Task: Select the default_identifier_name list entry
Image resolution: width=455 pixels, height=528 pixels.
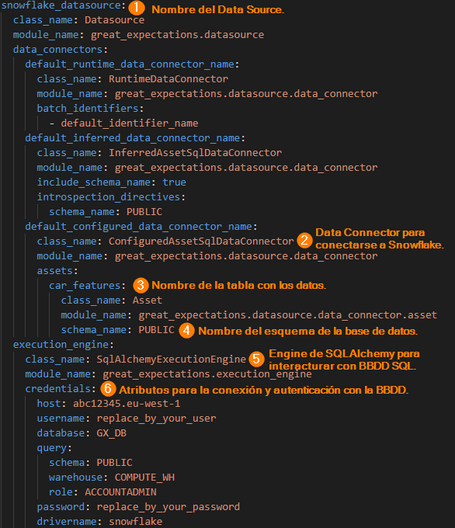Action: 129,123
